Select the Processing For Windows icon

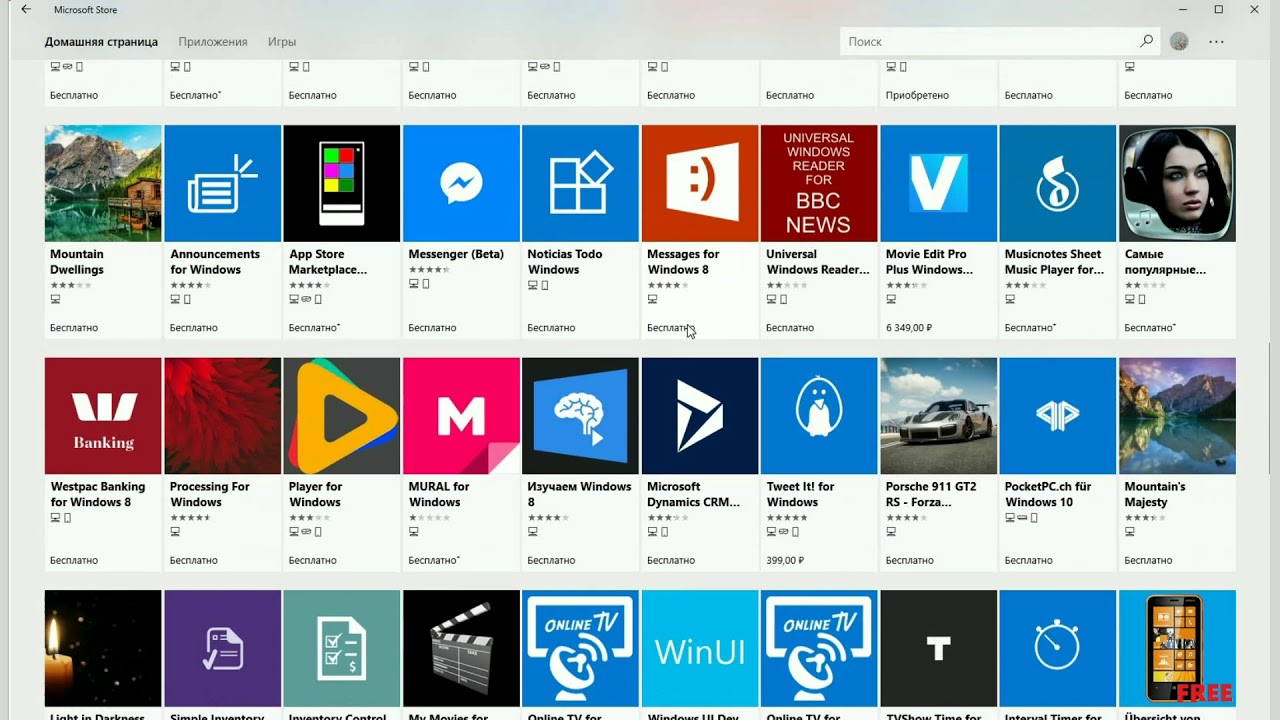click(x=222, y=416)
